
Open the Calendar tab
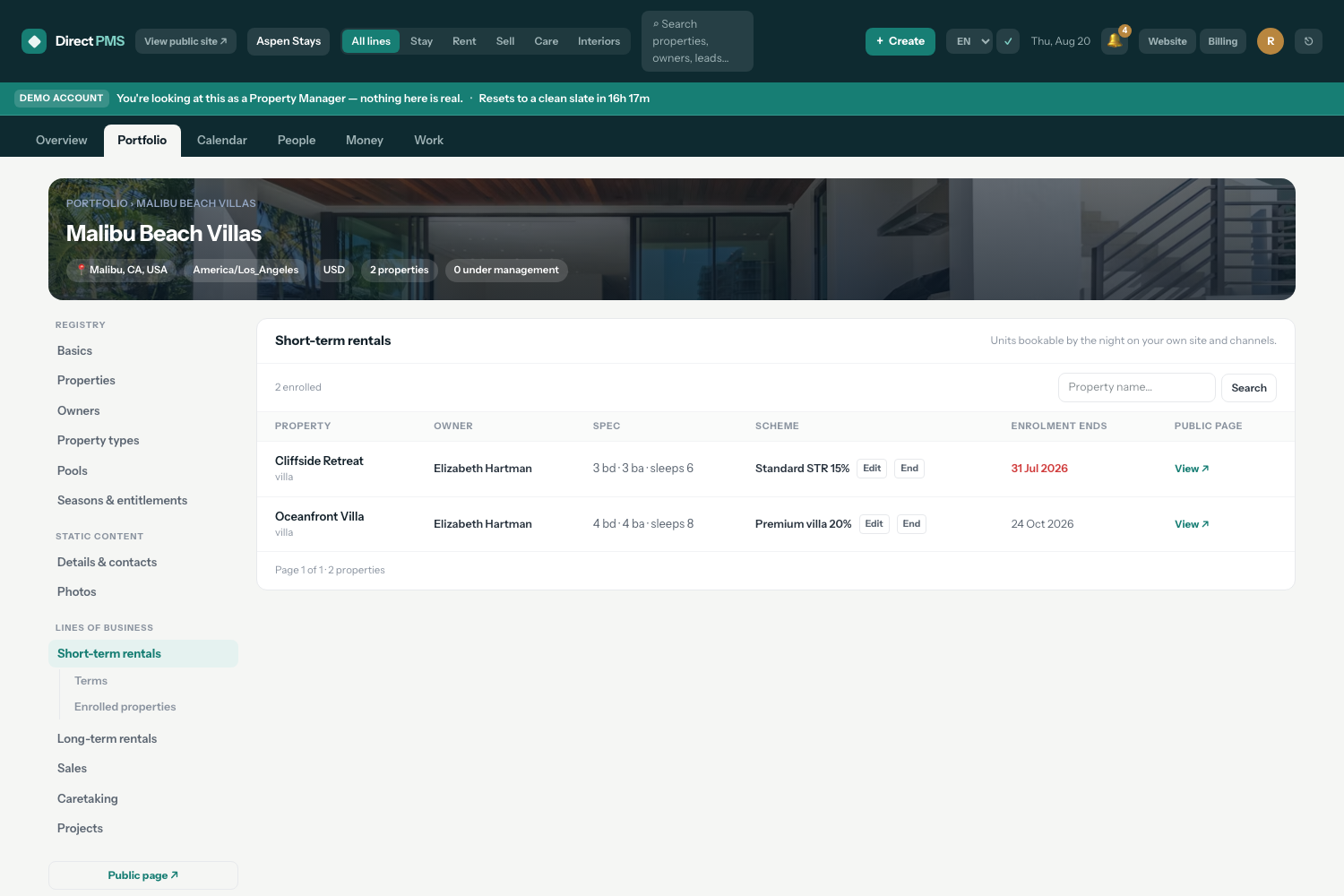222,141
